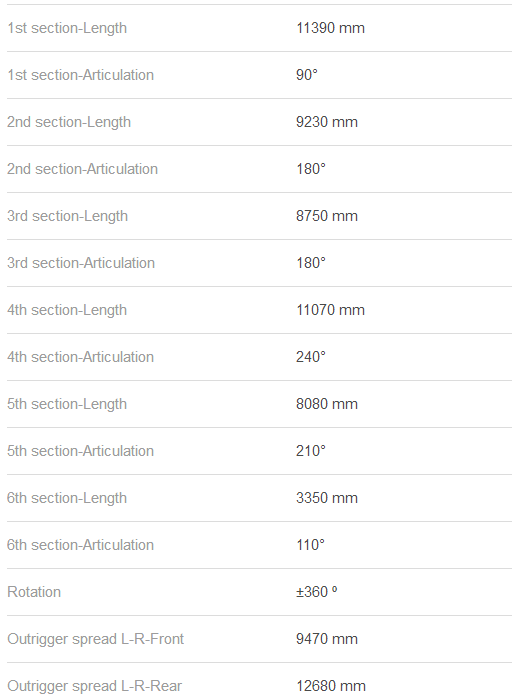The width and height of the screenshot is (512, 696).
Task: Select the 9230 mm value
Action: (x=327, y=122)
